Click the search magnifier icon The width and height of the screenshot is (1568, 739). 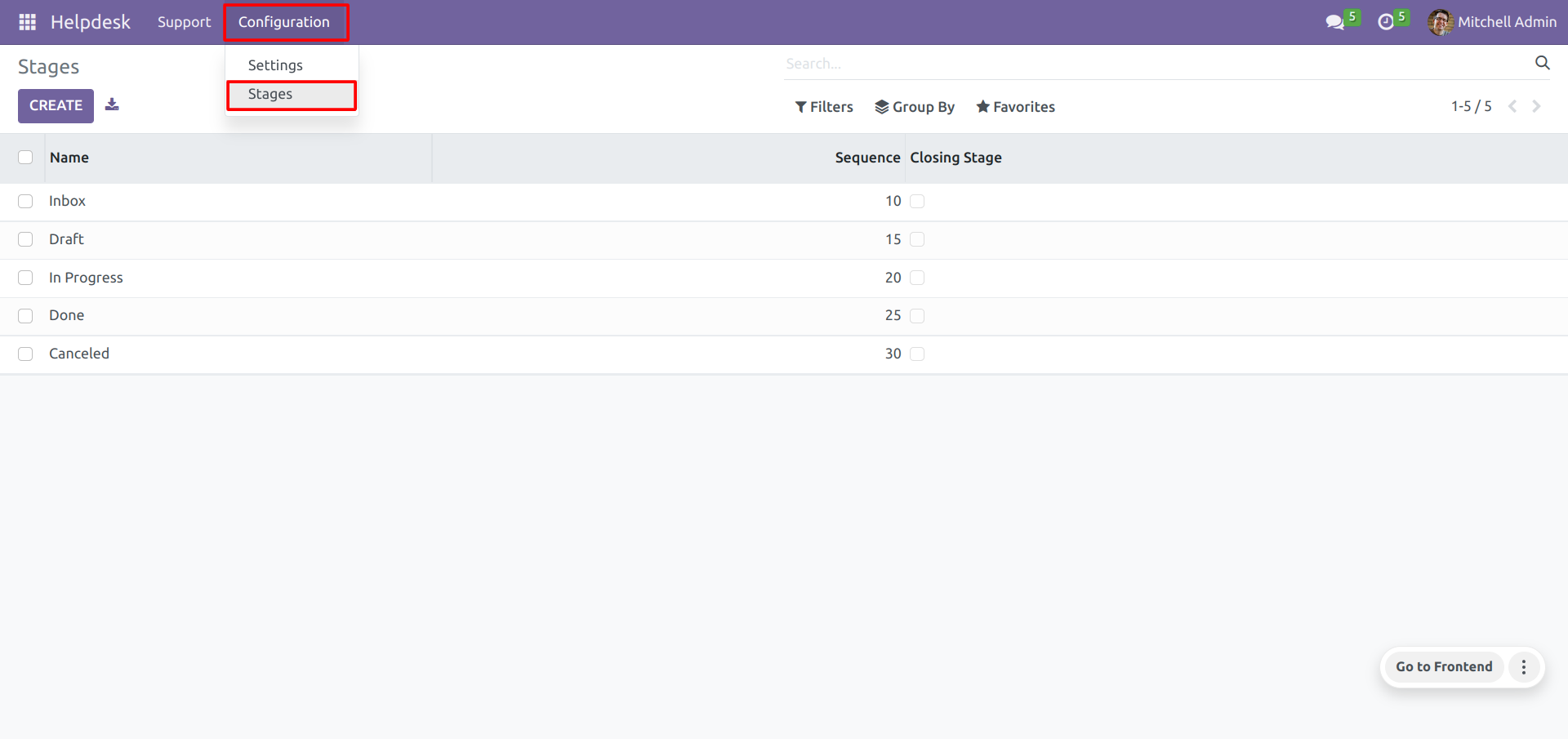tap(1542, 63)
